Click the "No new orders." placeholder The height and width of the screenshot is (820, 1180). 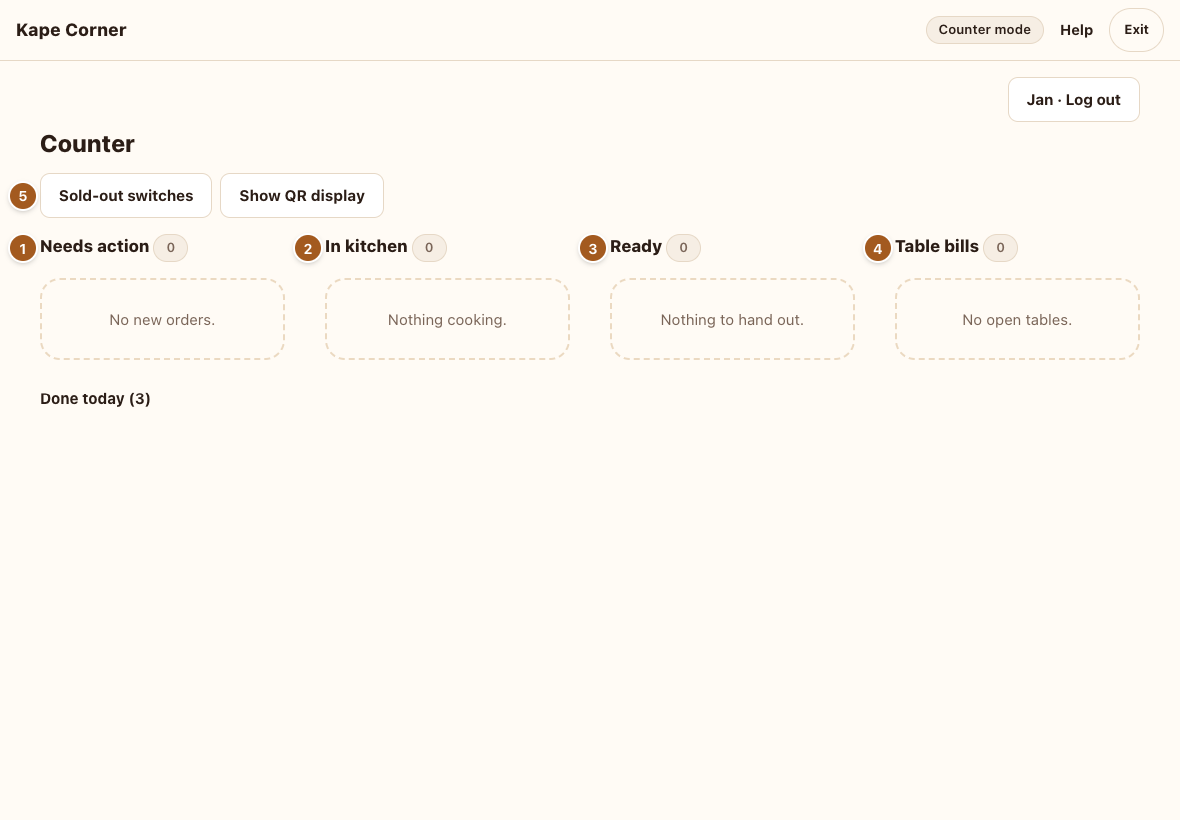(163, 320)
